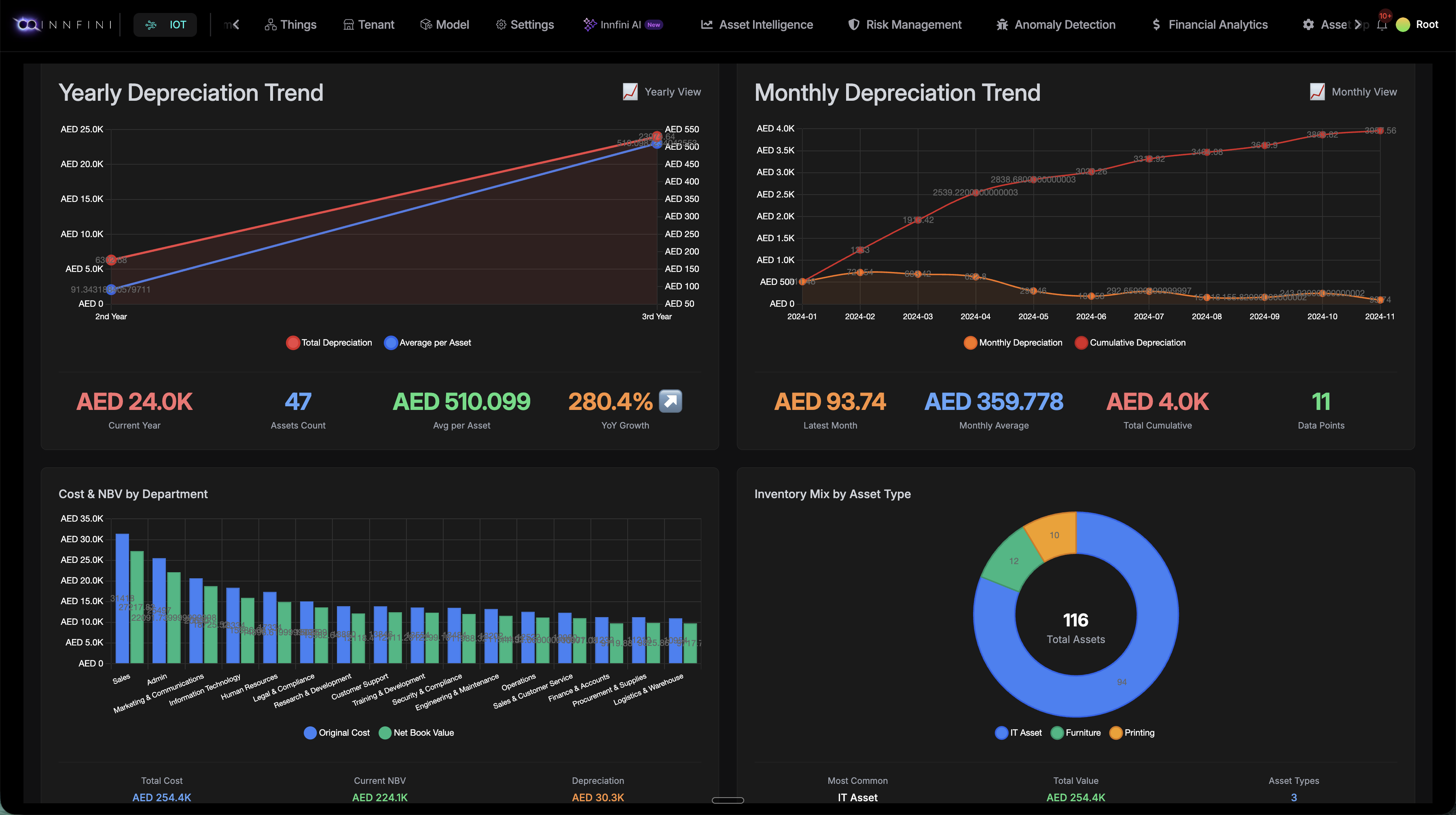Click the Yearly View chart icon
This screenshot has width=1456, height=815.
(x=630, y=91)
